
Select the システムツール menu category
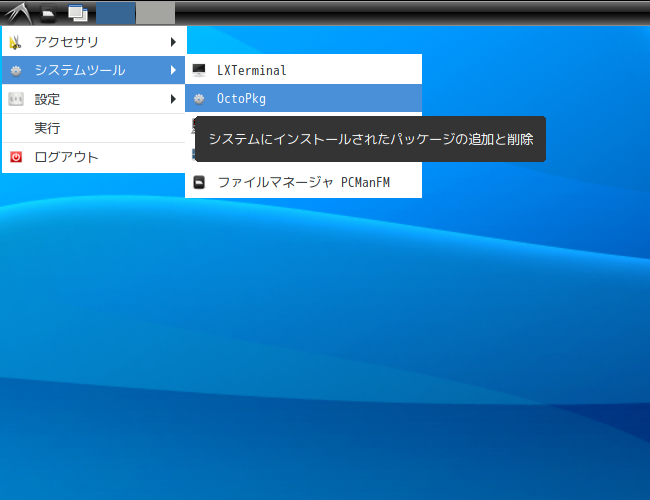click(94, 70)
